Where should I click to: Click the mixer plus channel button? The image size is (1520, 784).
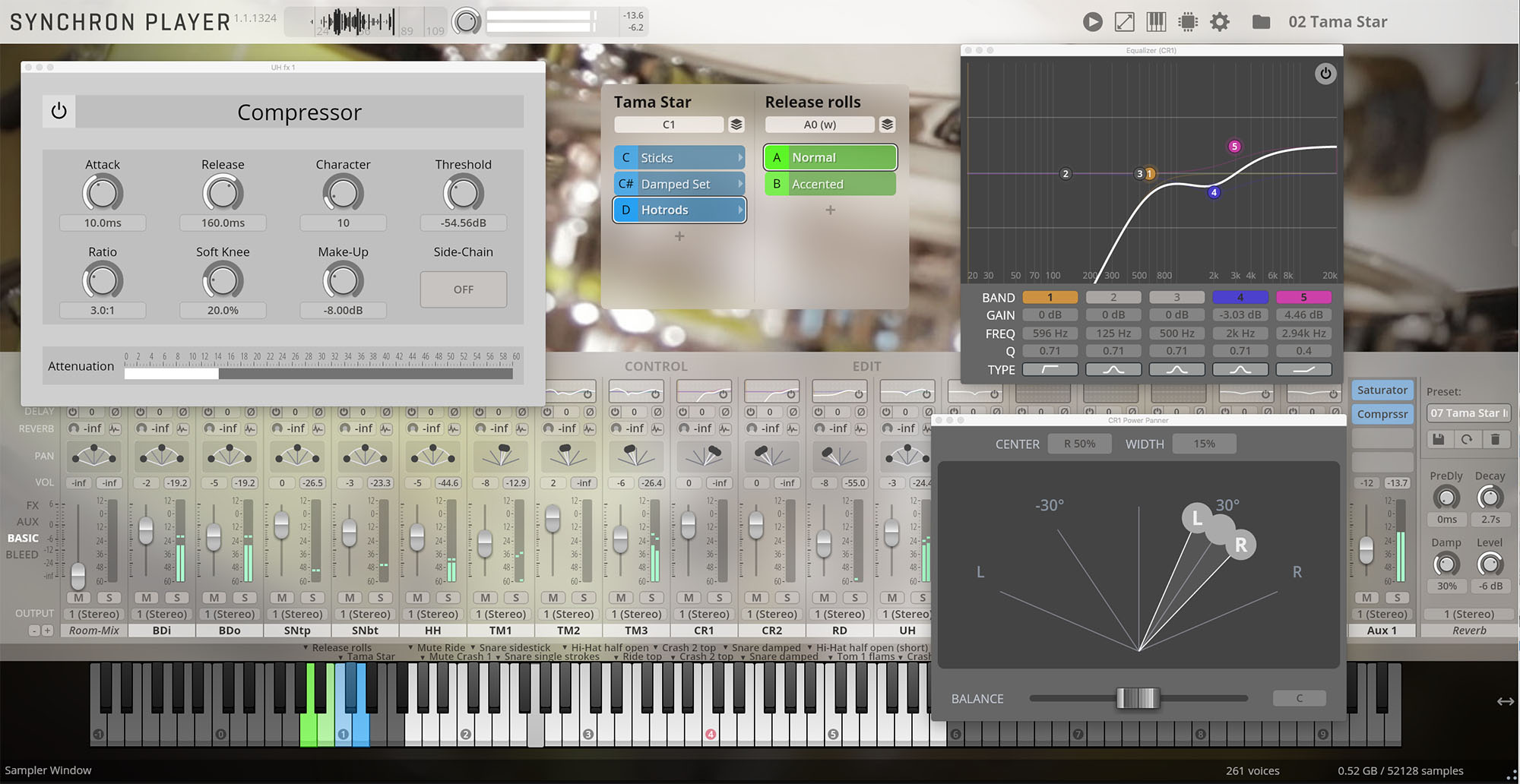click(x=48, y=631)
